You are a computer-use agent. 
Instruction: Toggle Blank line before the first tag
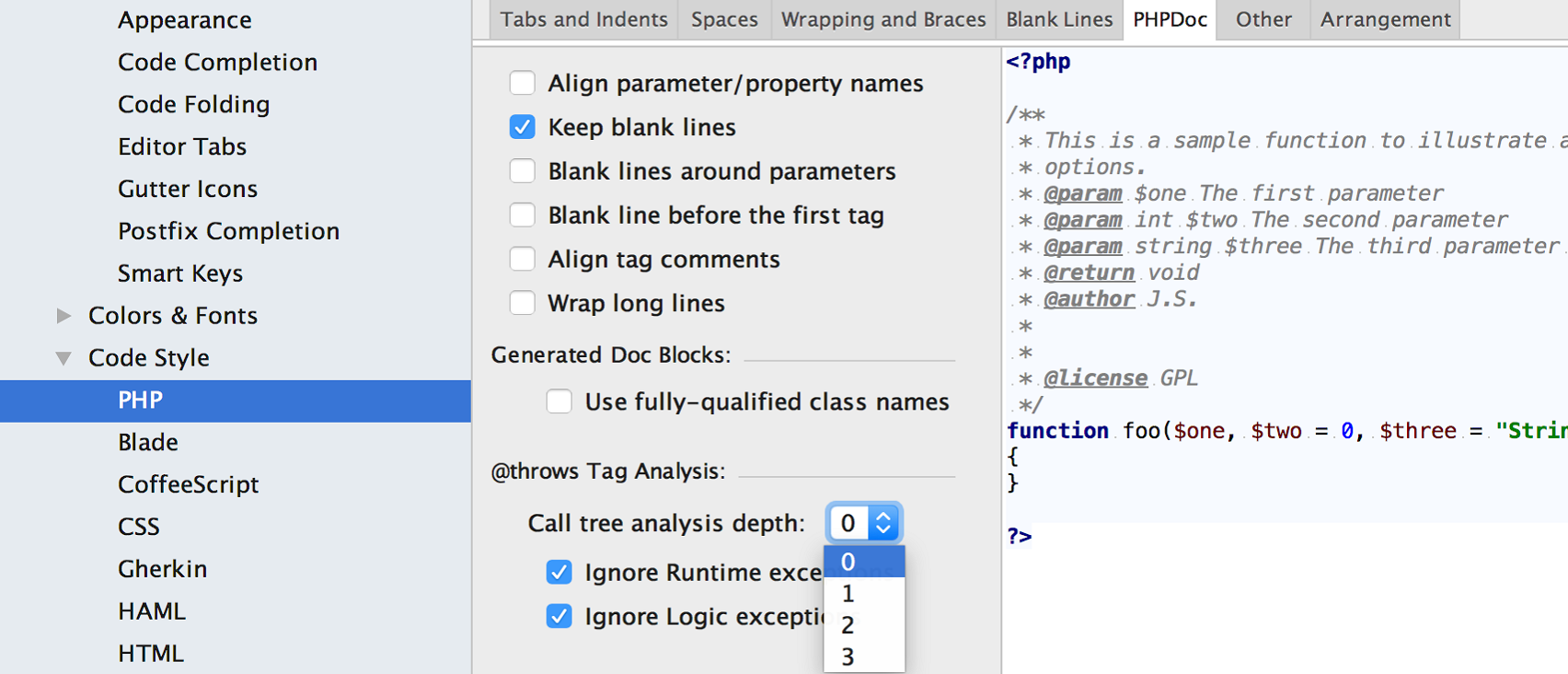523,215
